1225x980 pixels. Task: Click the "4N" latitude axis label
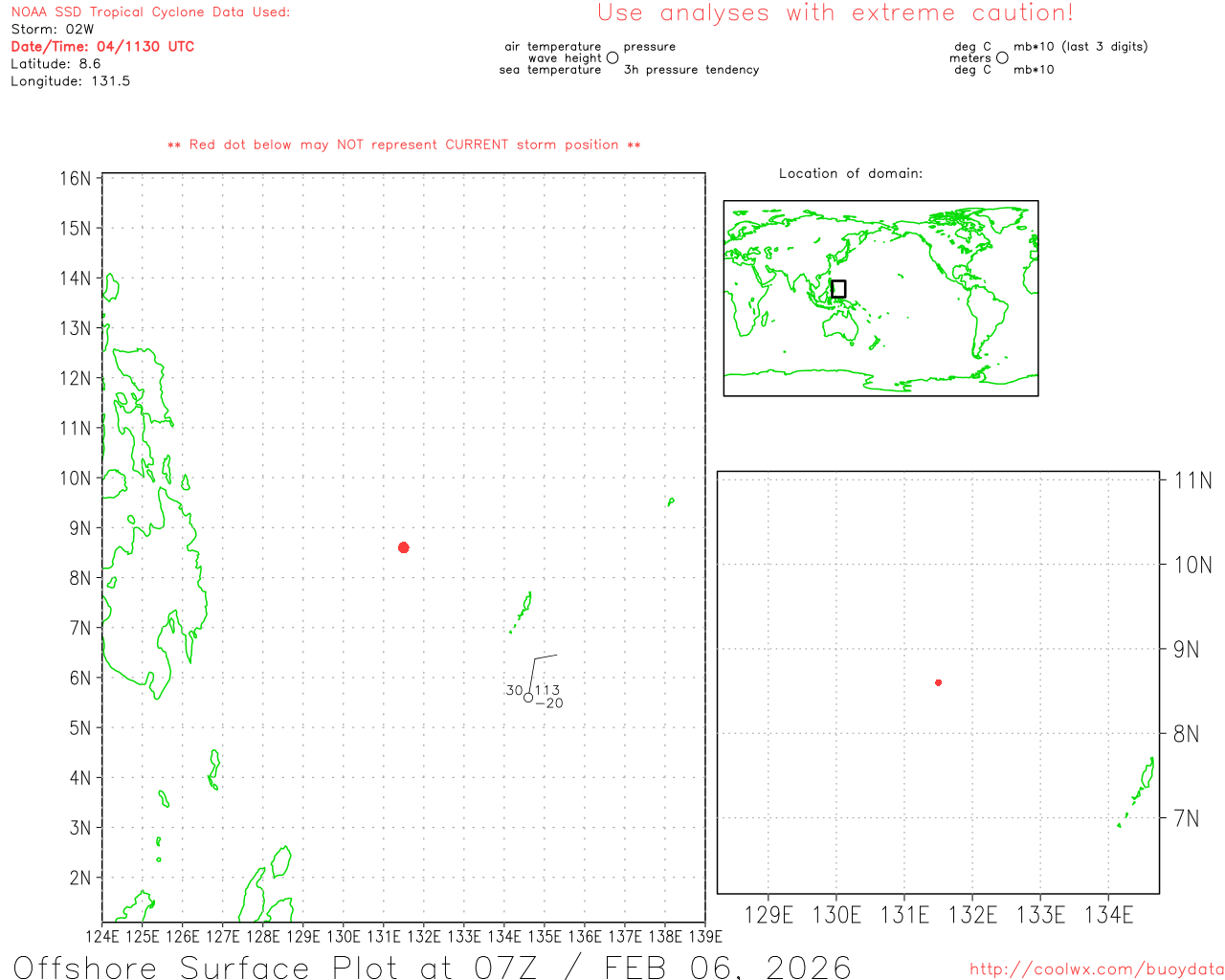pos(80,778)
